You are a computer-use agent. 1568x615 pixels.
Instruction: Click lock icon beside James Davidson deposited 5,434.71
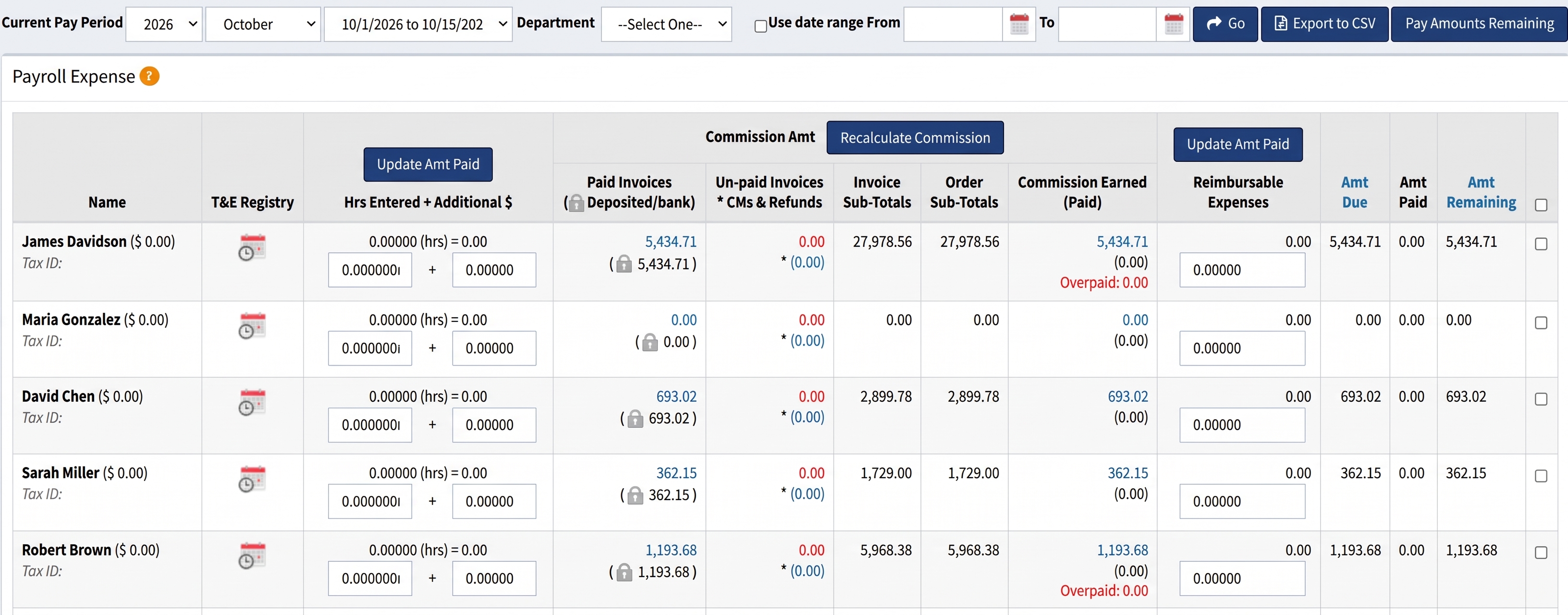click(624, 264)
